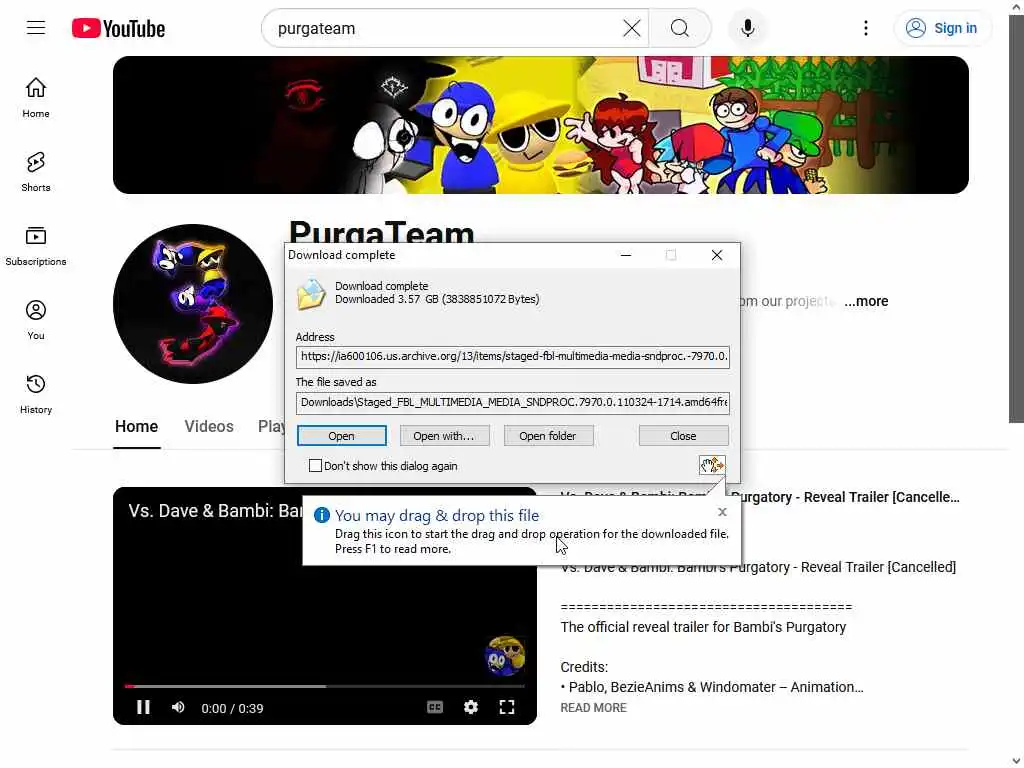1024x768 pixels.
Task: Go to the YouTube logo home link
Action: point(118,28)
